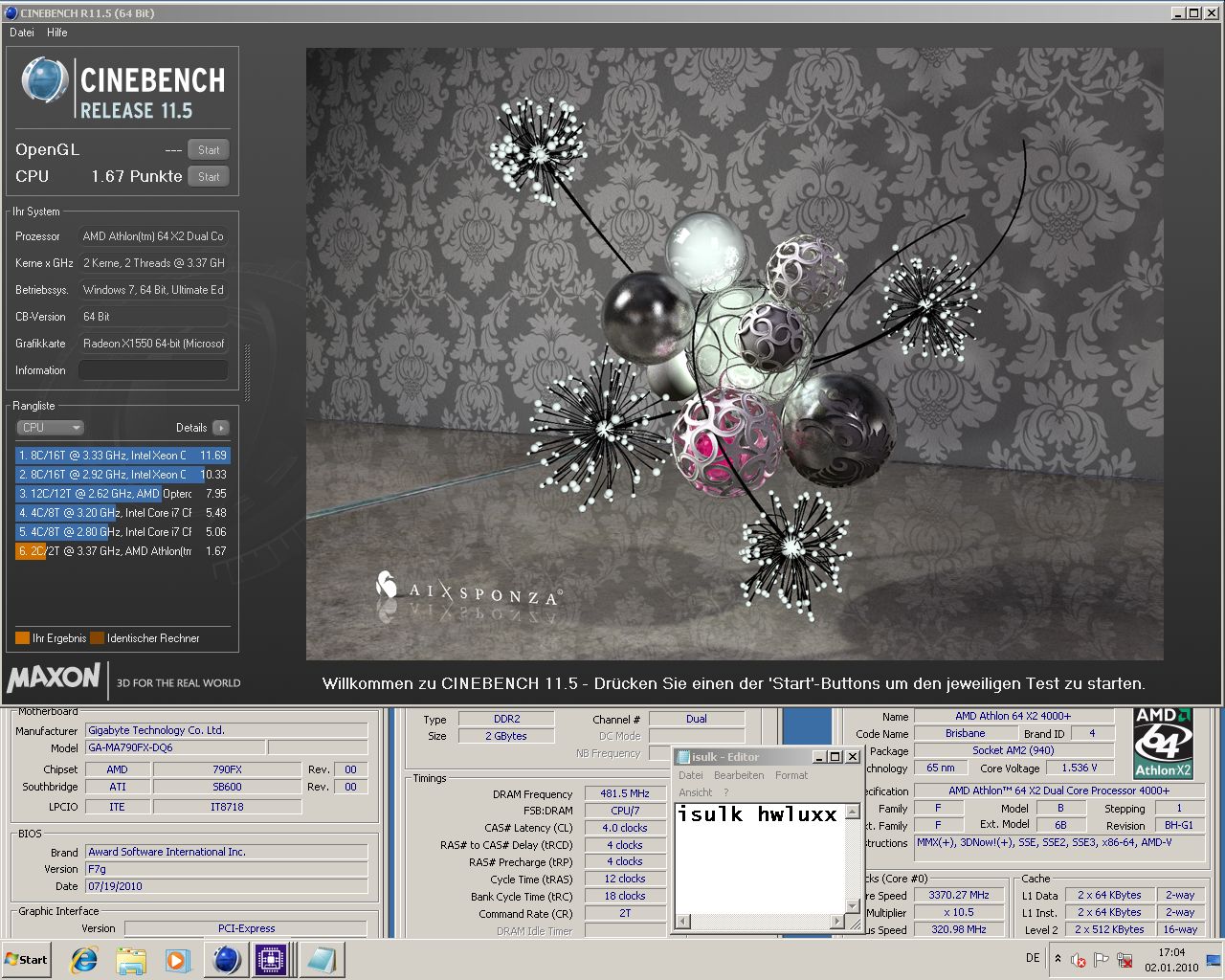Click the Windows Start button
This screenshot has width=1225, height=980.
pos(27,960)
